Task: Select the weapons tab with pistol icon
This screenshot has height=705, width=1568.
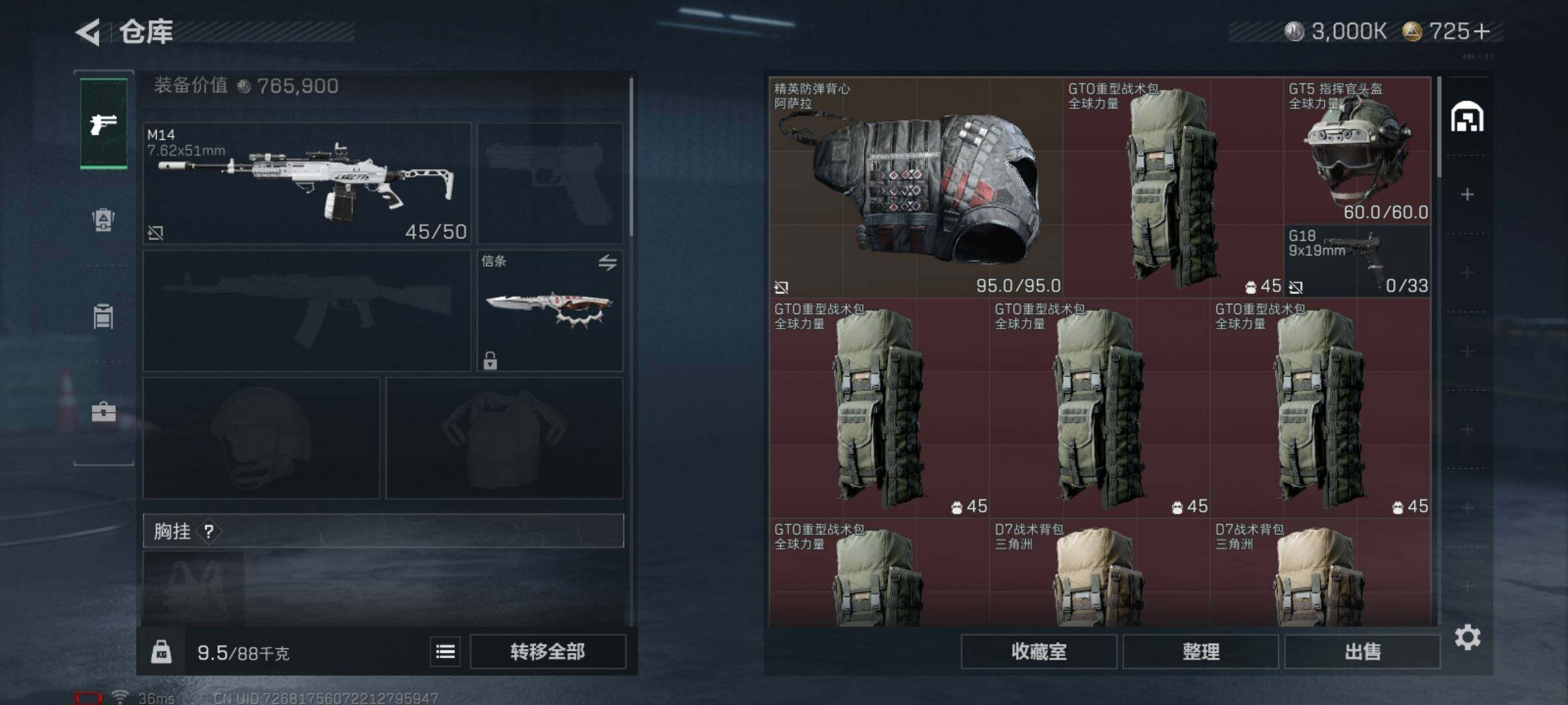Action: coord(103,123)
